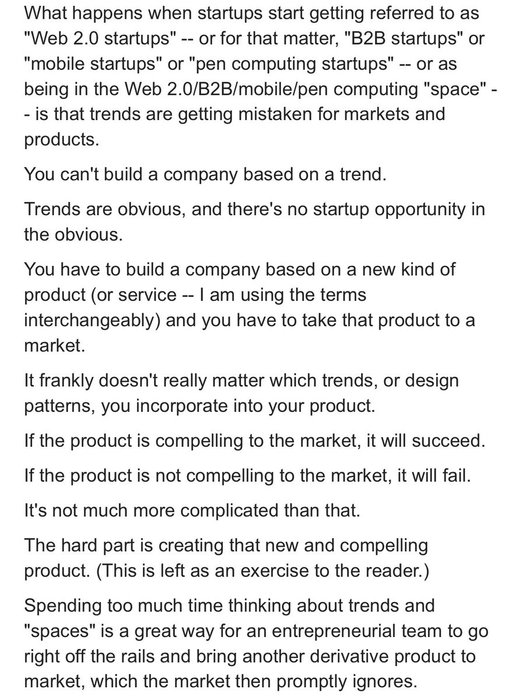Screen dimensions: 530x700
Task: Click the line "You have to build a company based on a new kind of"
Action: coord(240,270)
